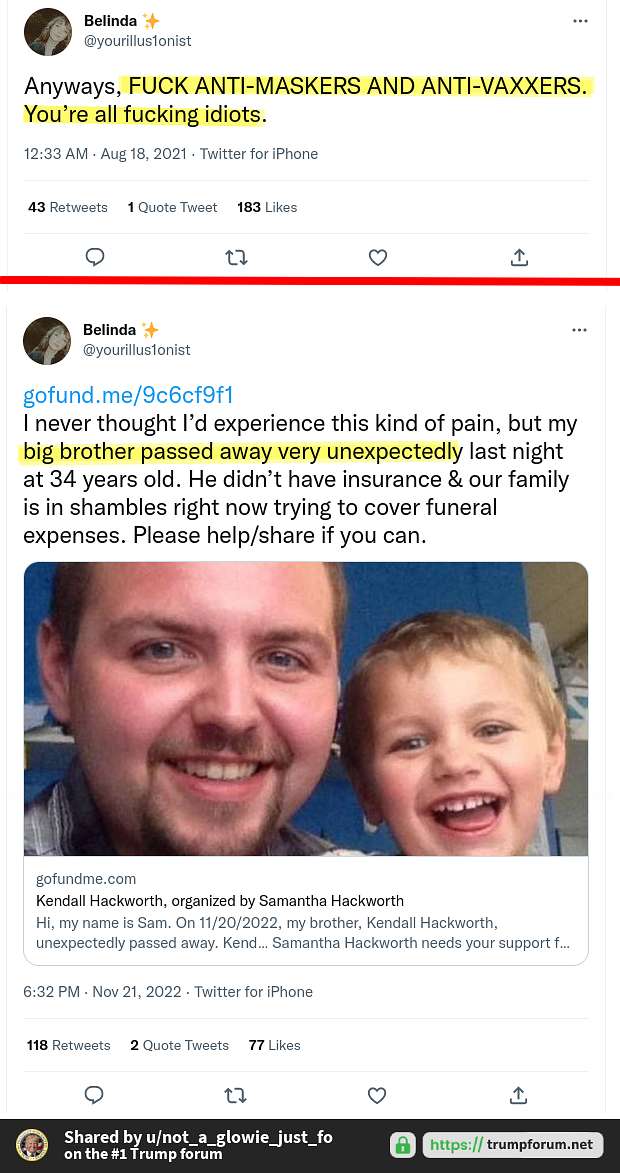Retweet the GoFundMe tweet
Image resolution: width=620 pixels, height=1173 pixels.
pos(236,1096)
